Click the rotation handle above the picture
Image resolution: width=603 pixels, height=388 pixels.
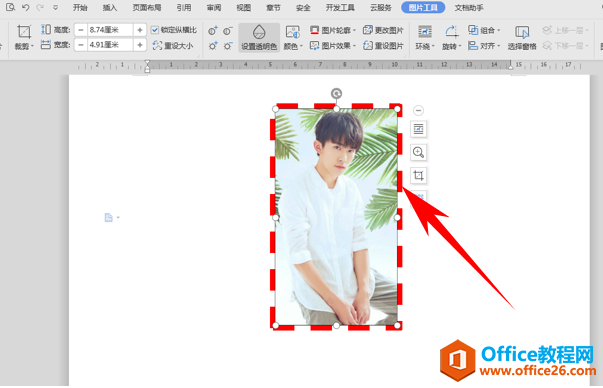pos(336,93)
